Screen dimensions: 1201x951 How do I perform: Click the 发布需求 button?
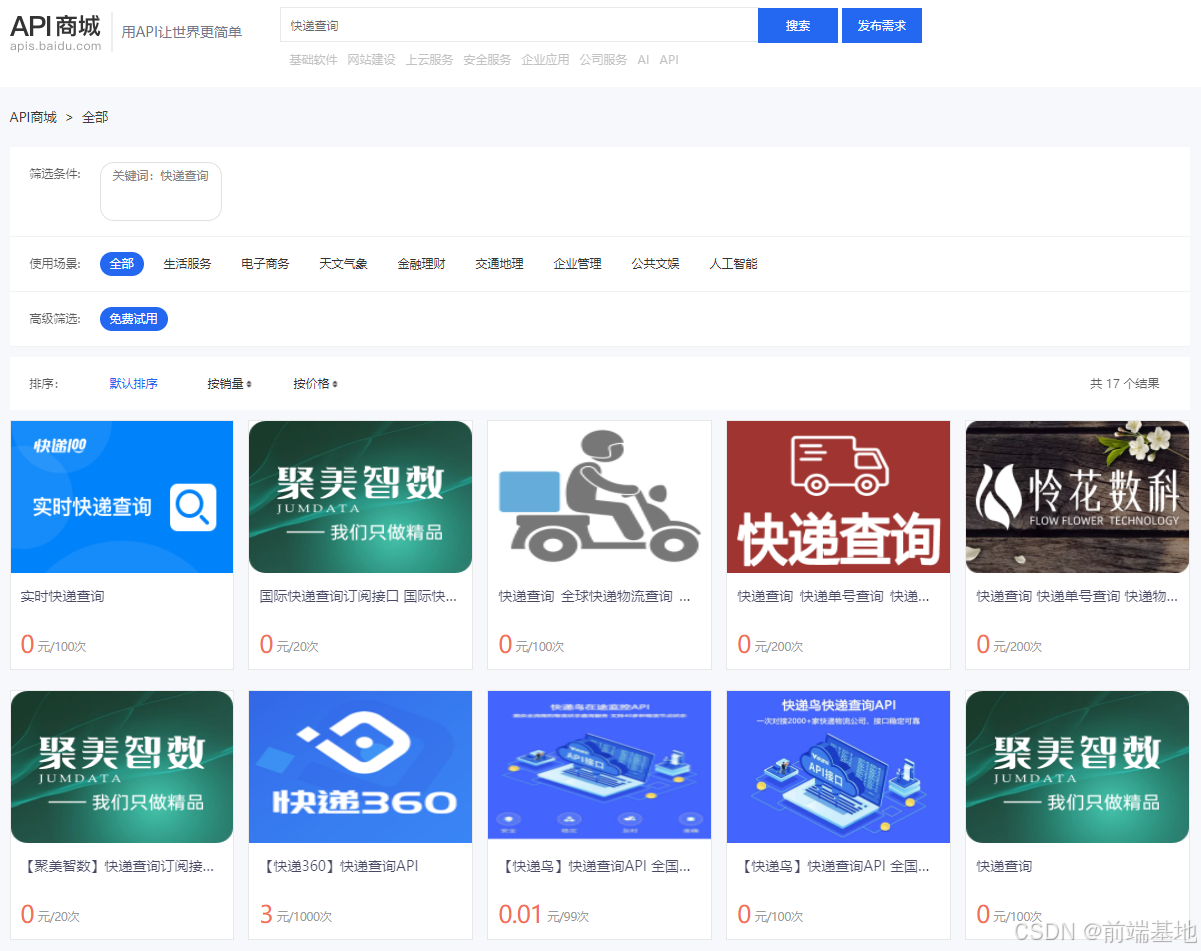pyautogui.click(x=882, y=25)
